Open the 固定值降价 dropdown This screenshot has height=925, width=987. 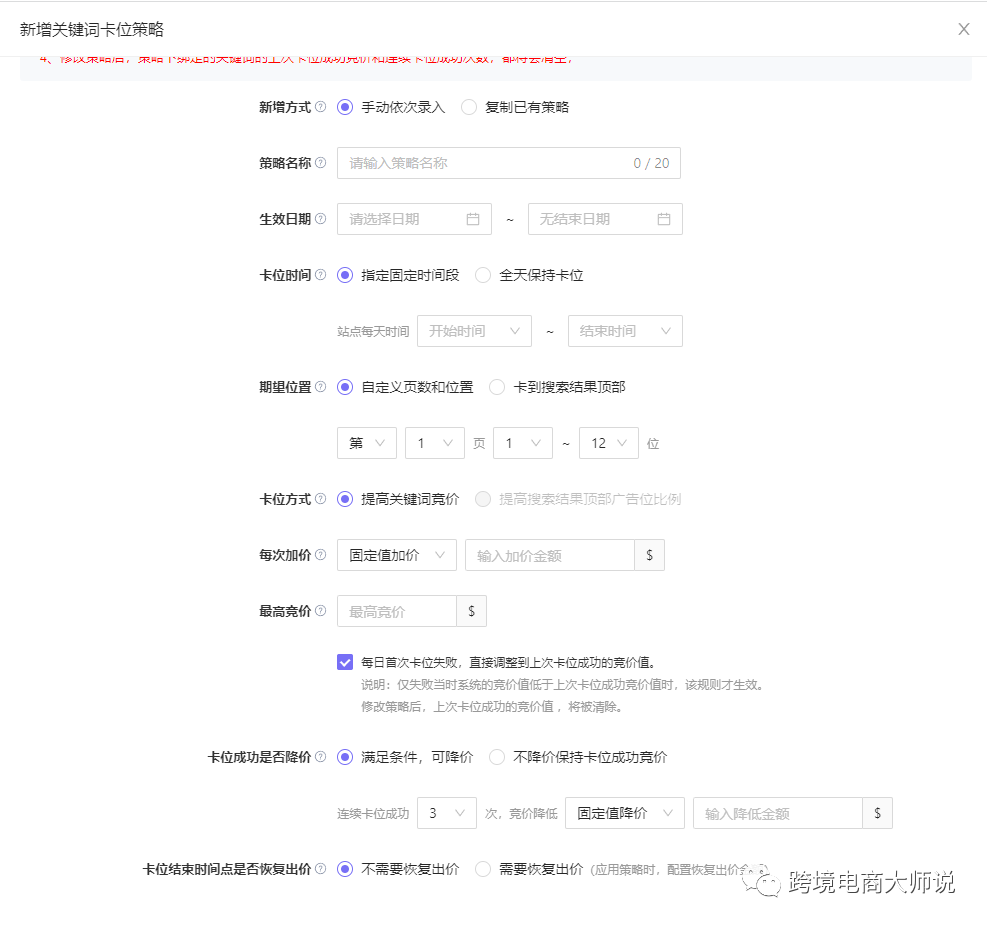coord(624,813)
